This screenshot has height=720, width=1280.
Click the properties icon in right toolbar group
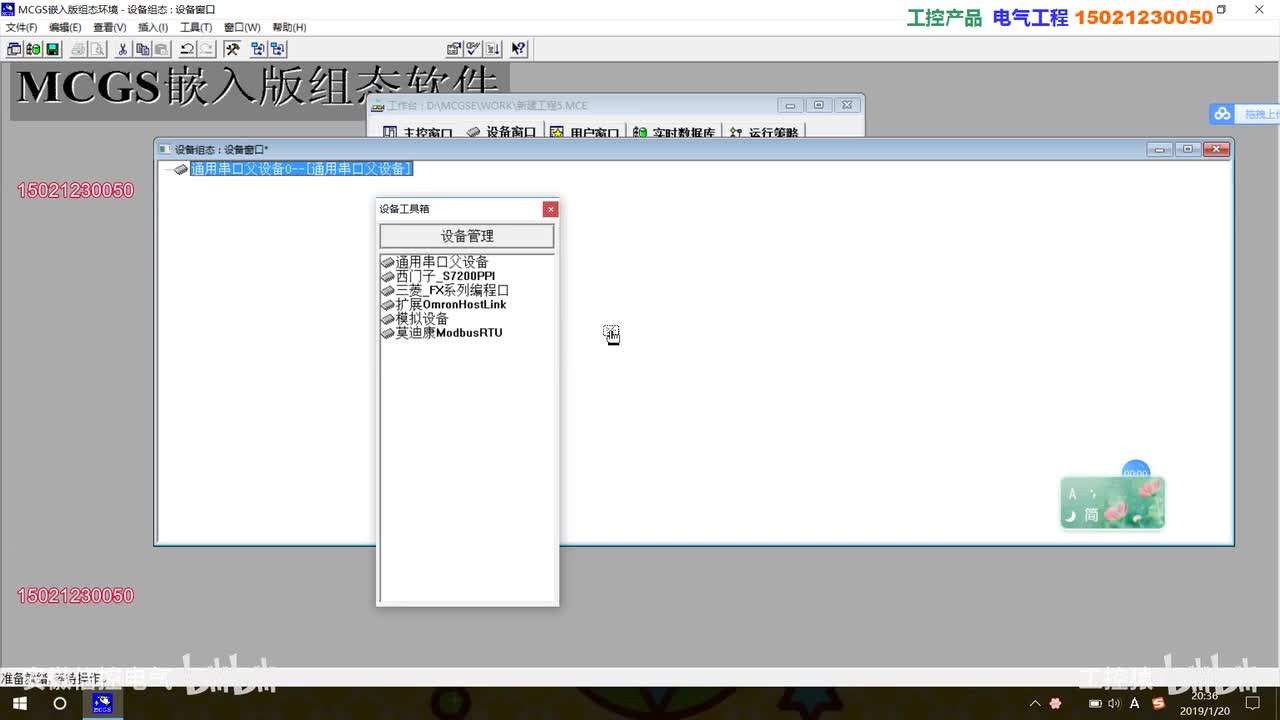tap(454, 48)
